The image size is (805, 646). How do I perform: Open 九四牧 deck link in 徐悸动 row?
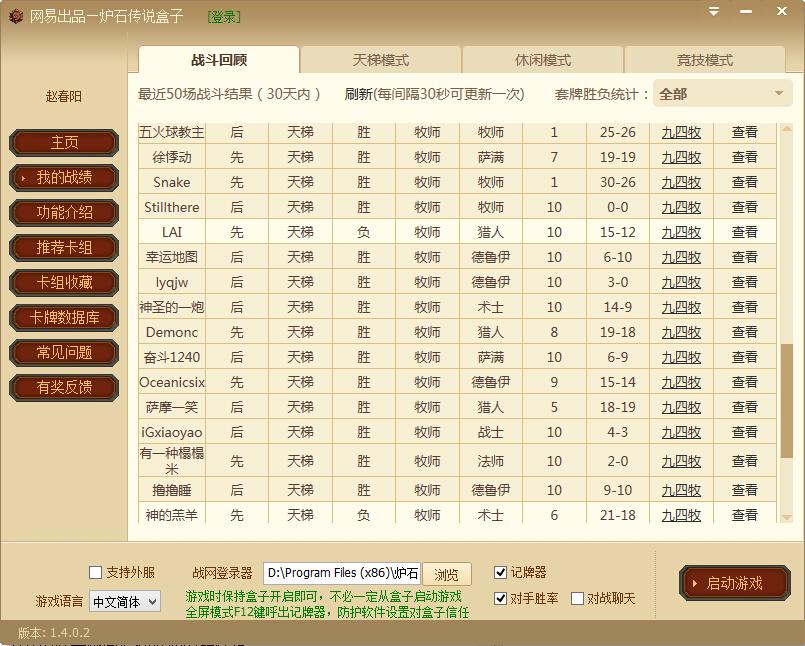click(681, 157)
